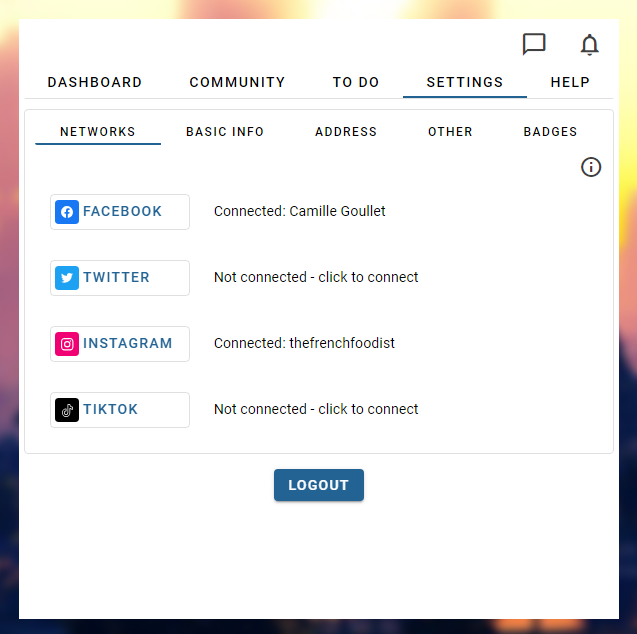Click the Logout button
The height and width of the screenshot is (634, 637).
coord(318,485)
